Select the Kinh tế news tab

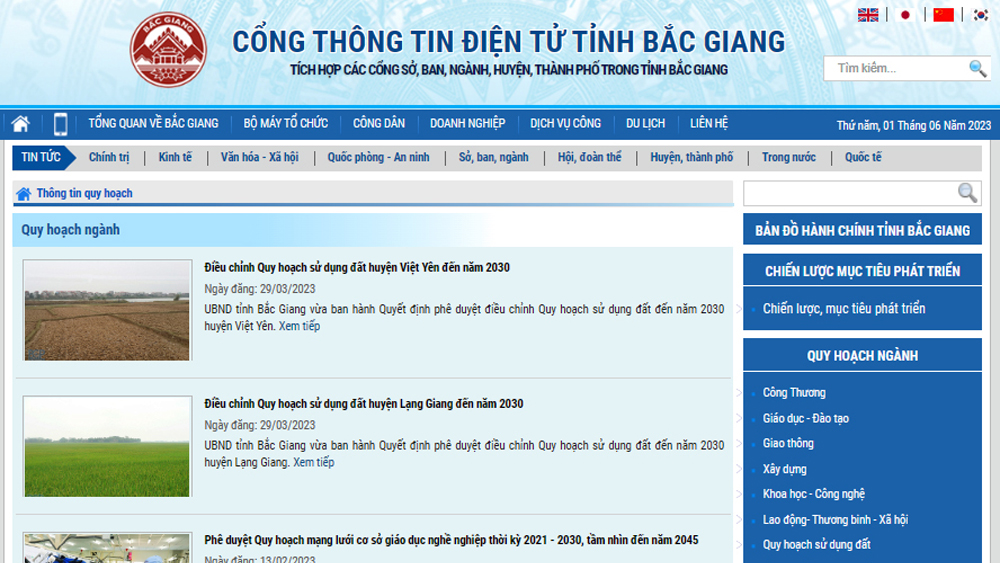click(x=175, y=157)
